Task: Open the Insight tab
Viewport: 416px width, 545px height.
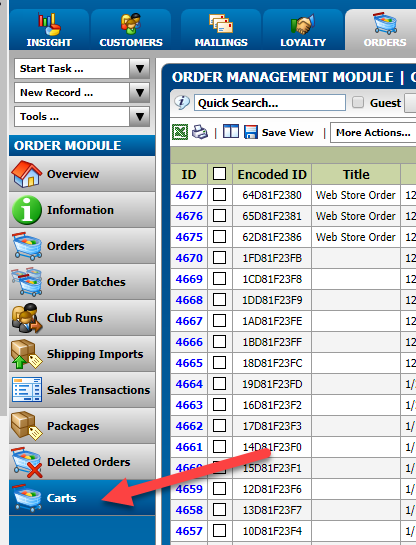Action: [x=49, y=30]
